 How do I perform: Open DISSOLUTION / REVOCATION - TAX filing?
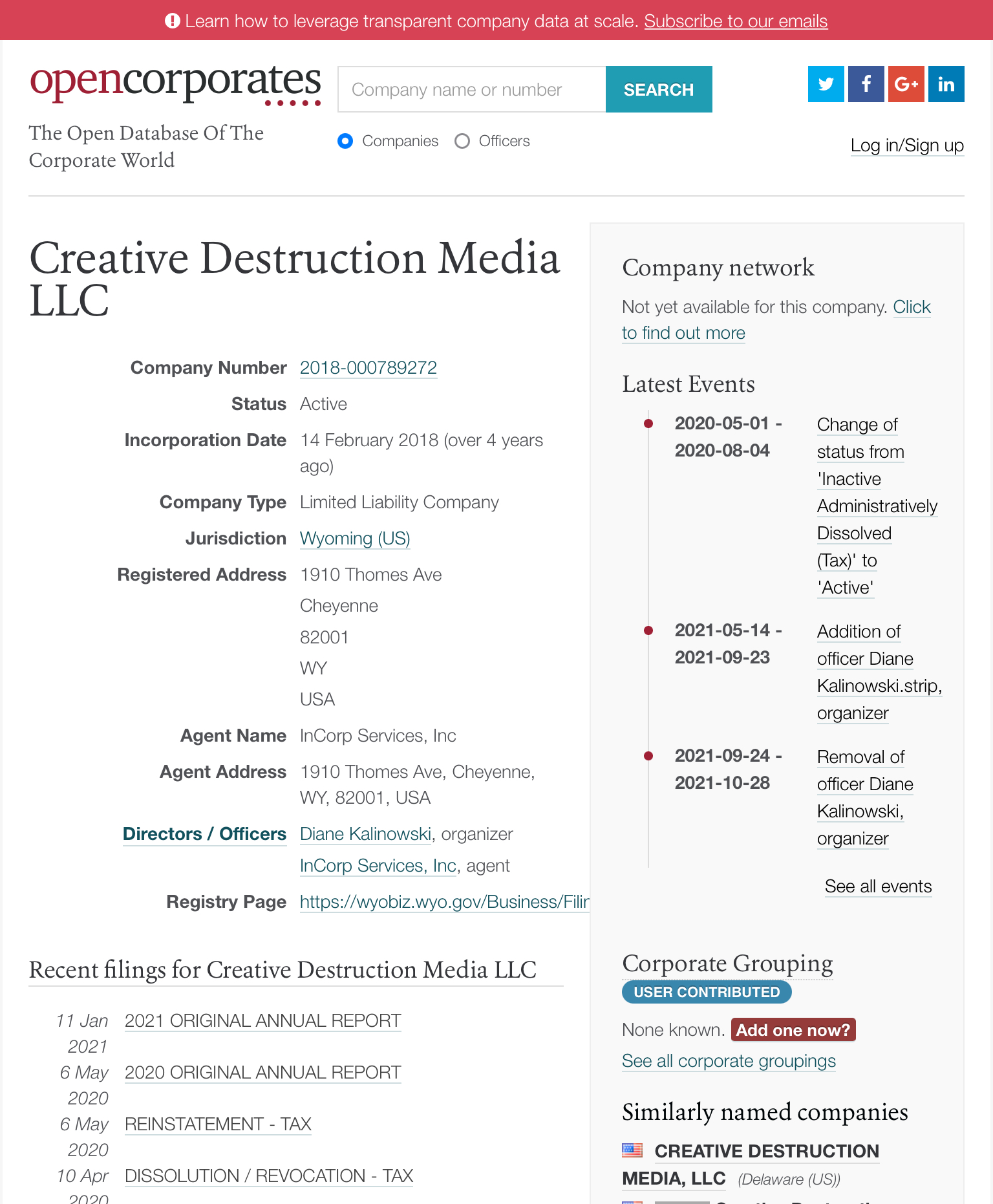pyautogui.click(x=269, y=1176)
